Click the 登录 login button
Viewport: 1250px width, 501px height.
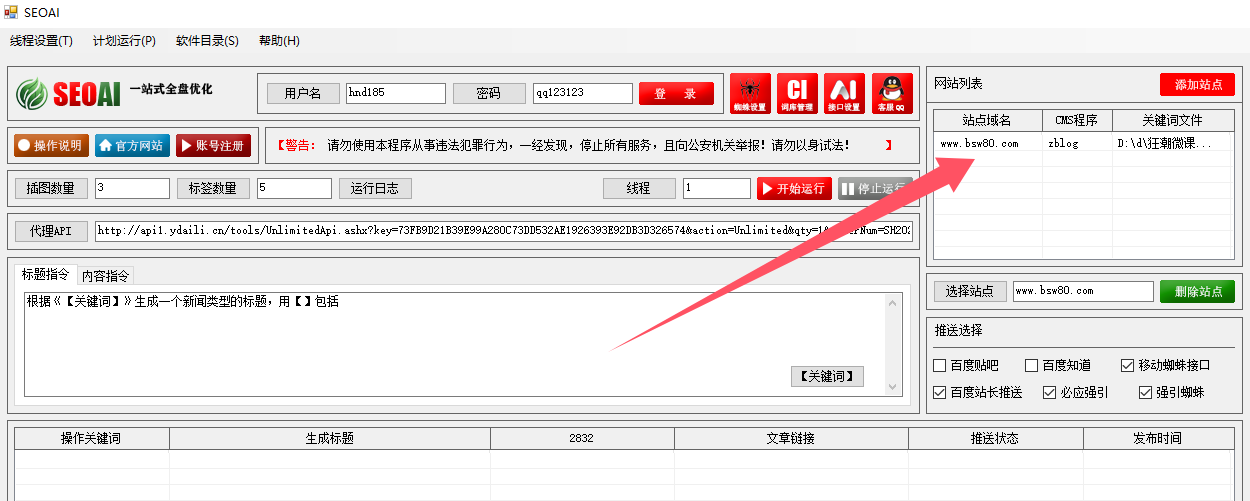676,93
